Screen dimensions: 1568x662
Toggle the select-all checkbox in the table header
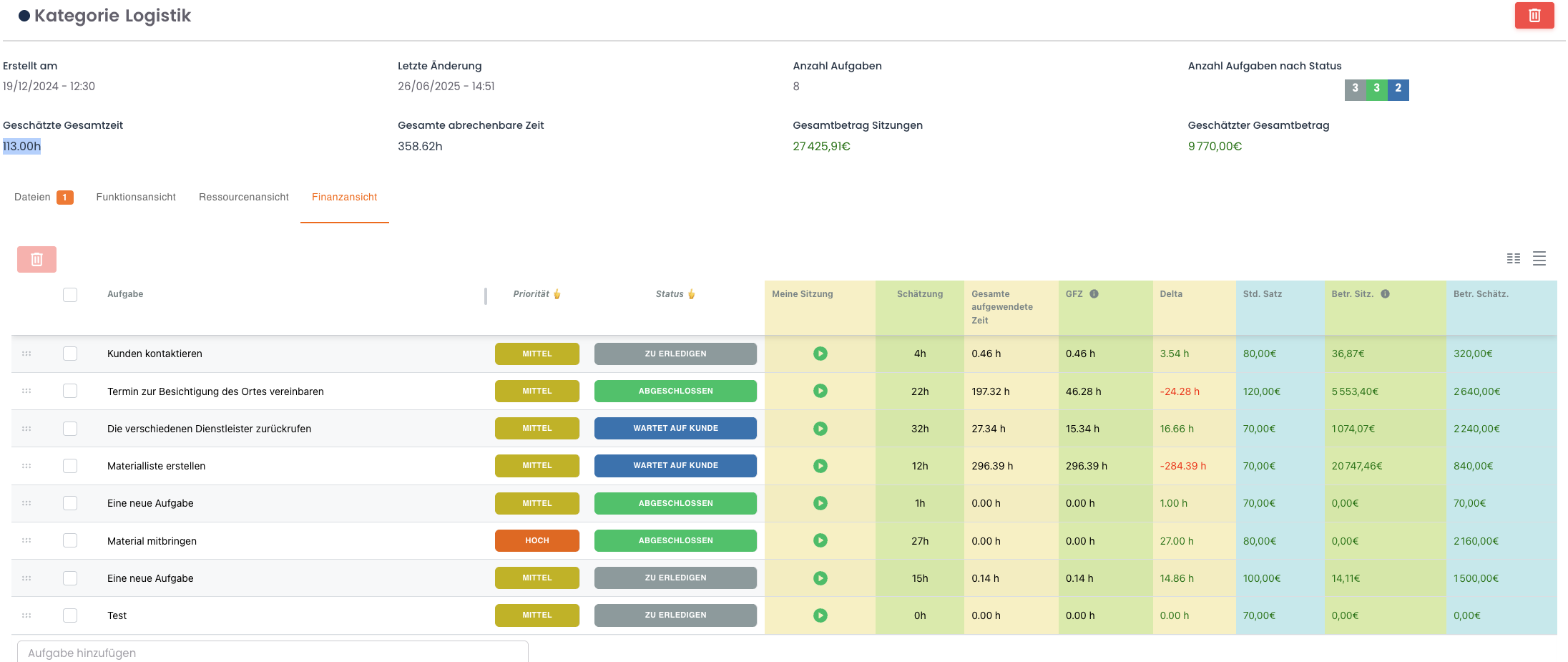tap(70, 295)
